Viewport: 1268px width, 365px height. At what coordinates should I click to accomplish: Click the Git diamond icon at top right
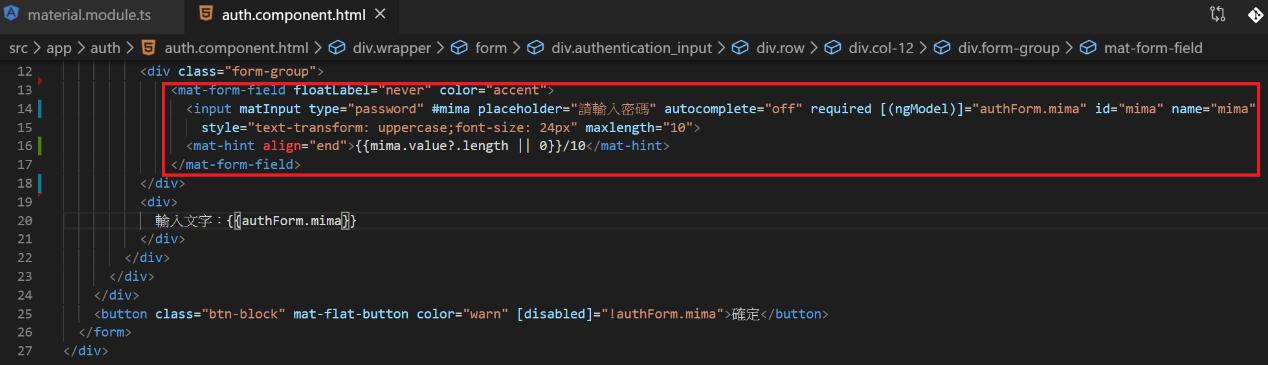coord(1255,15)
